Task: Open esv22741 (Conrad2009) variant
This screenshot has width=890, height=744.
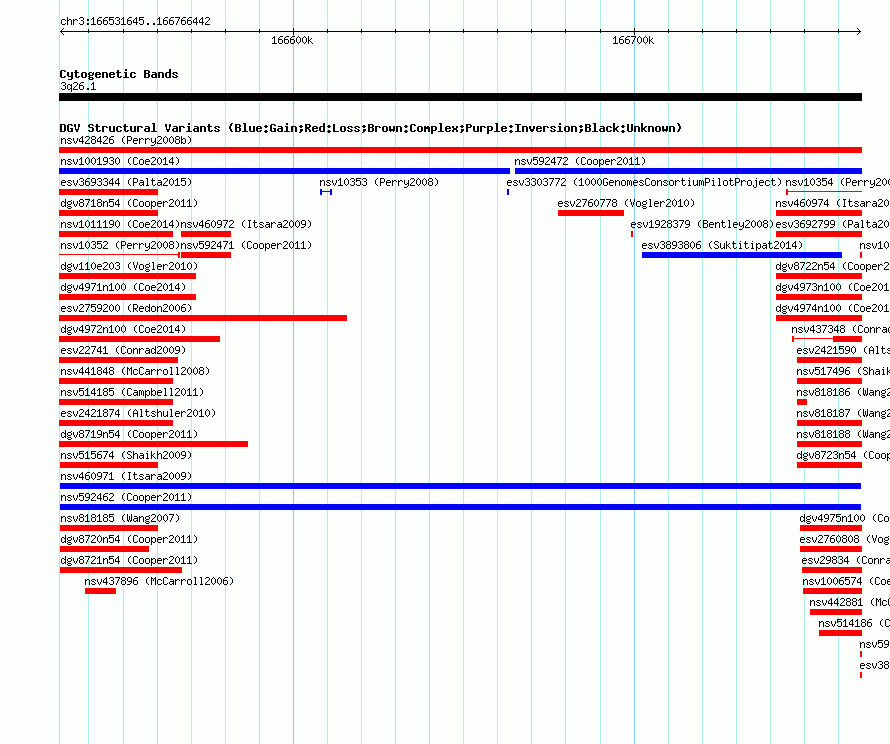Action: (123, 350)
